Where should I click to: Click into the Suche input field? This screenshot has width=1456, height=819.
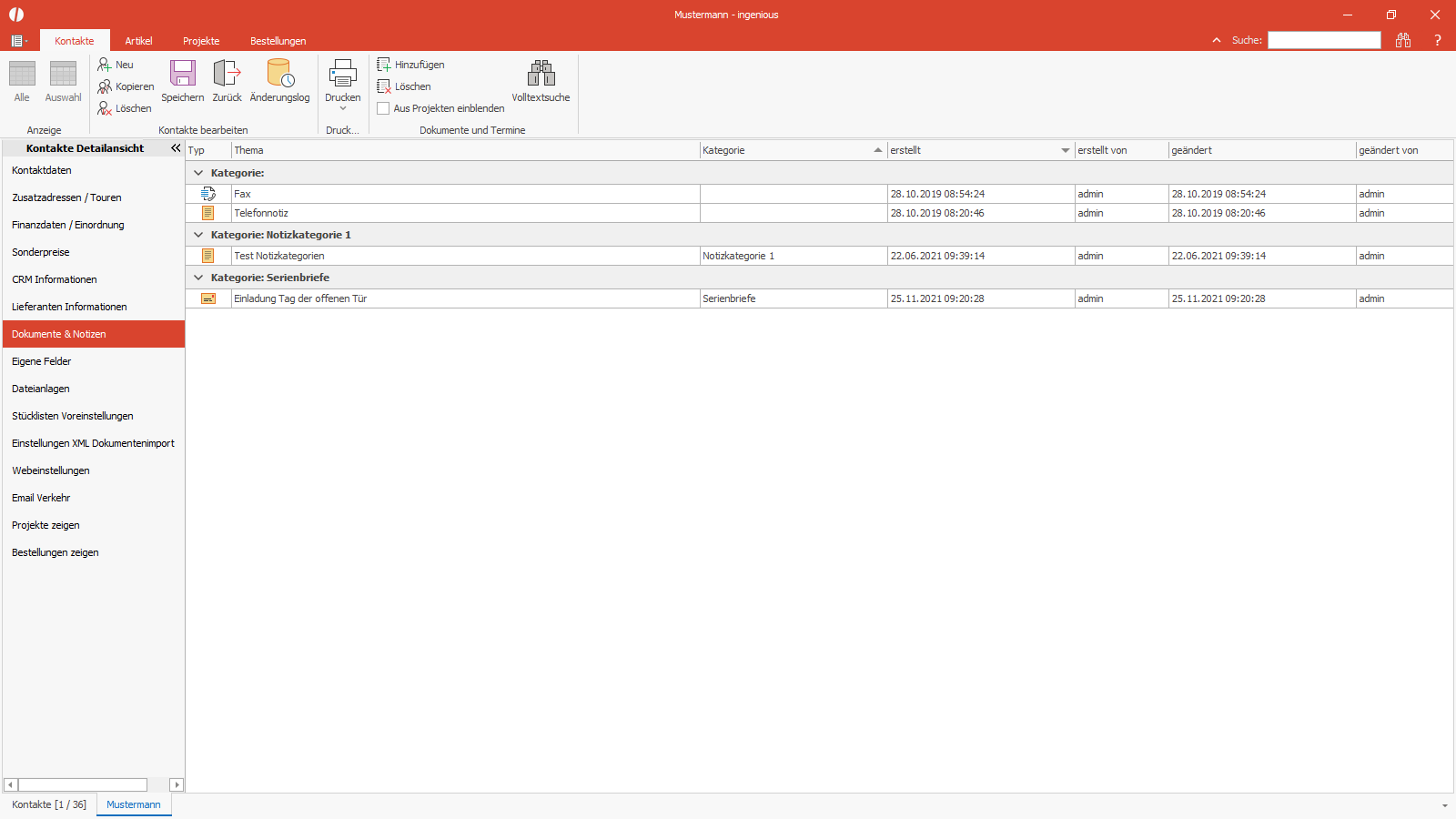1324,40
